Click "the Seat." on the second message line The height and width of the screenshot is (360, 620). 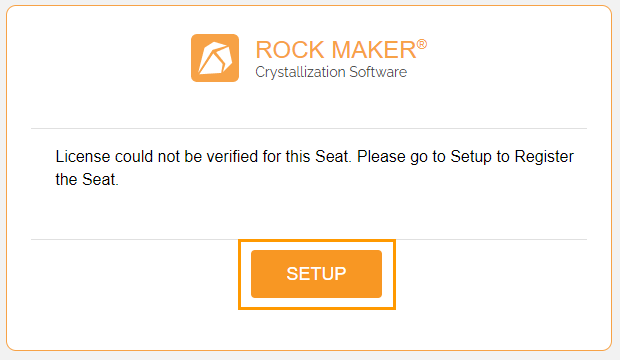87,180
